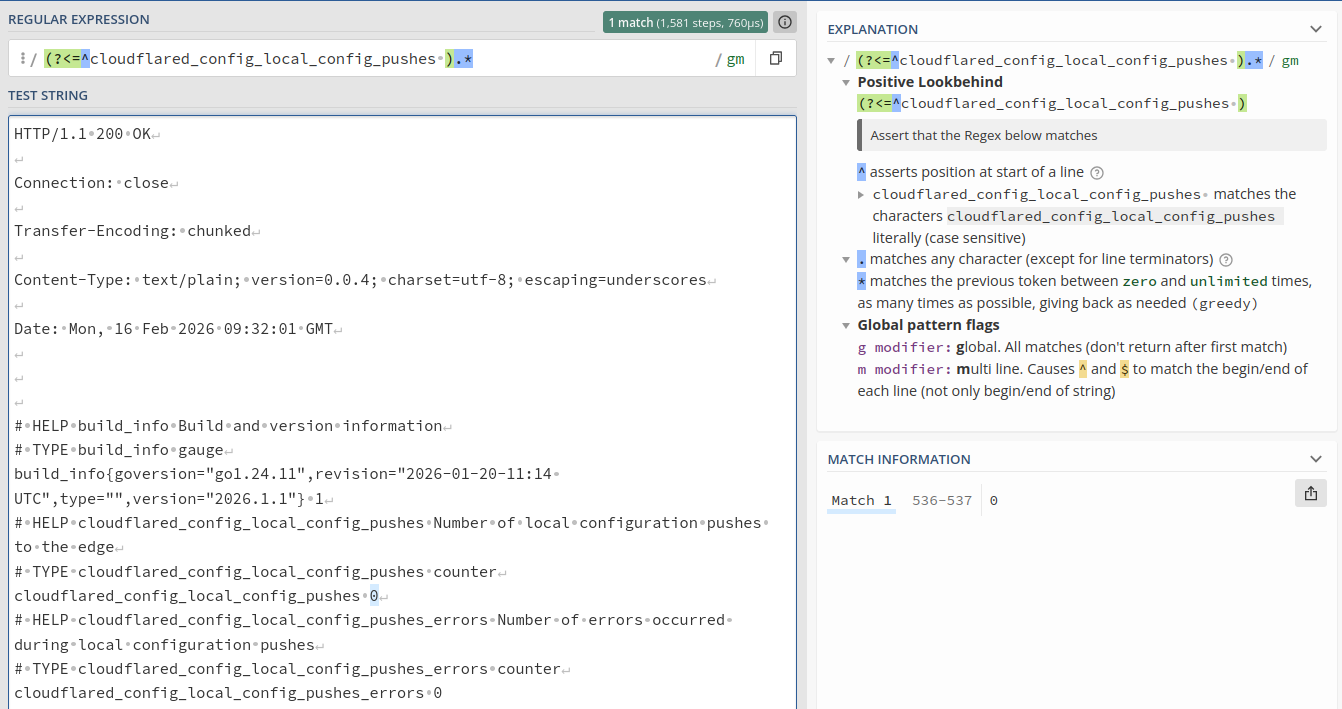Click the match info icon beside the match badge

786,22
